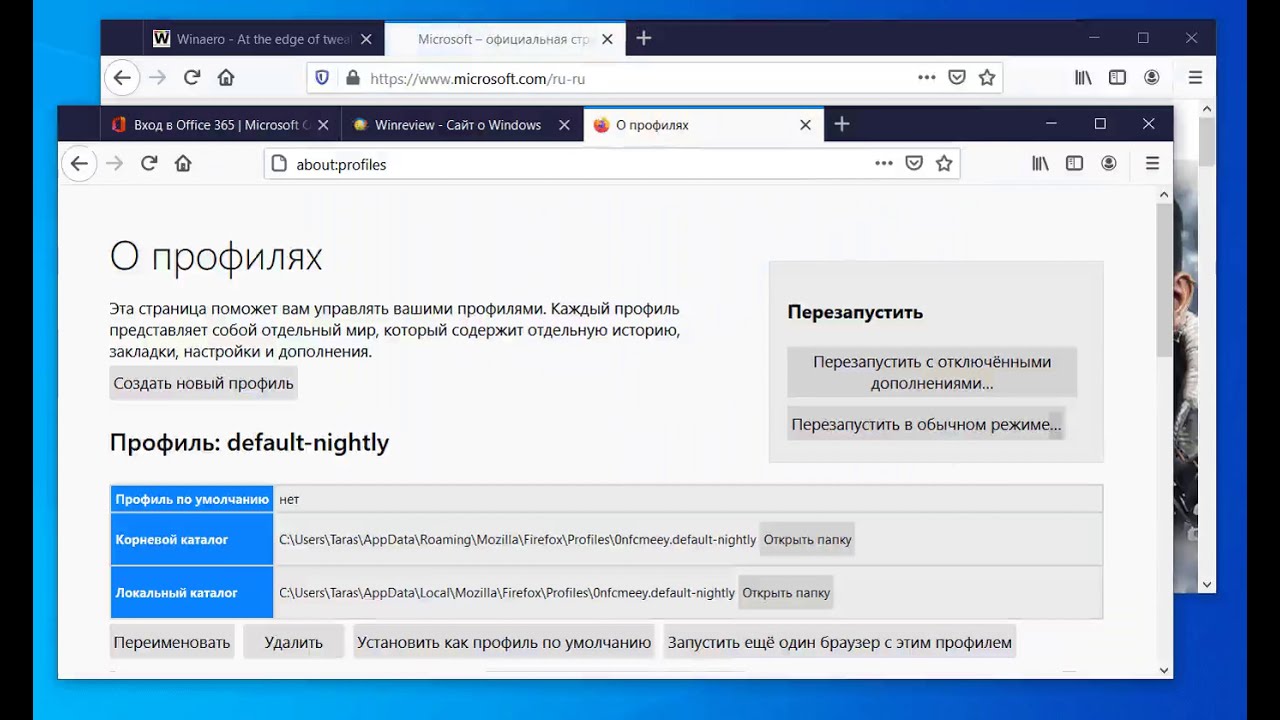Select Microsoft – официальная tab in rear window
1280x720 pixels.
point(504,39)
